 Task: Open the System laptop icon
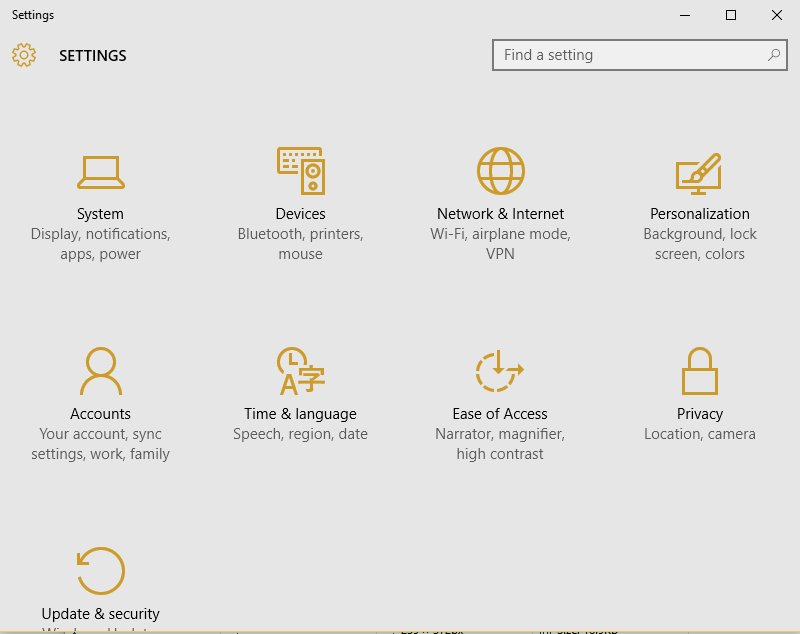click(101, 172)
